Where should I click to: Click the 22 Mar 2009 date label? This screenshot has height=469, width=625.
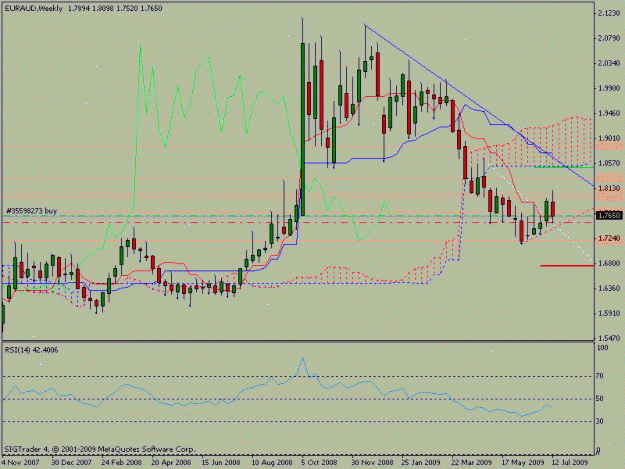tap(472, 462)
